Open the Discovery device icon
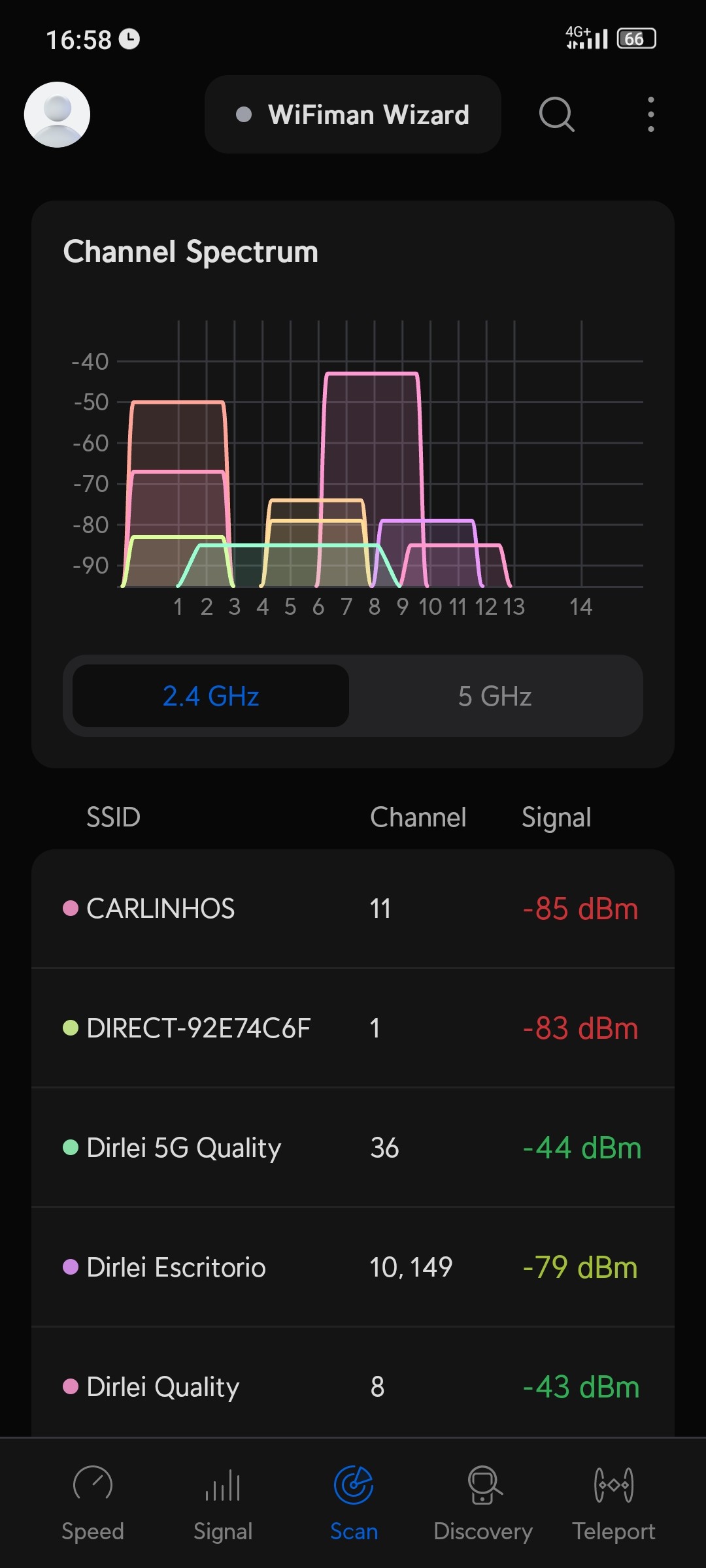Viewport: 706px width, 1568px height. click(x=484, y=1484)
